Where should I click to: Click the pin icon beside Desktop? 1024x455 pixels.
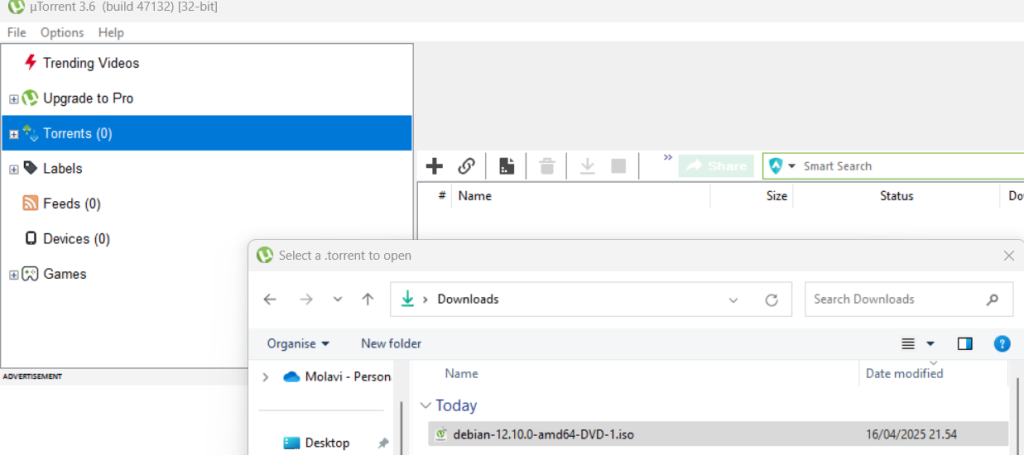(383, 443)
